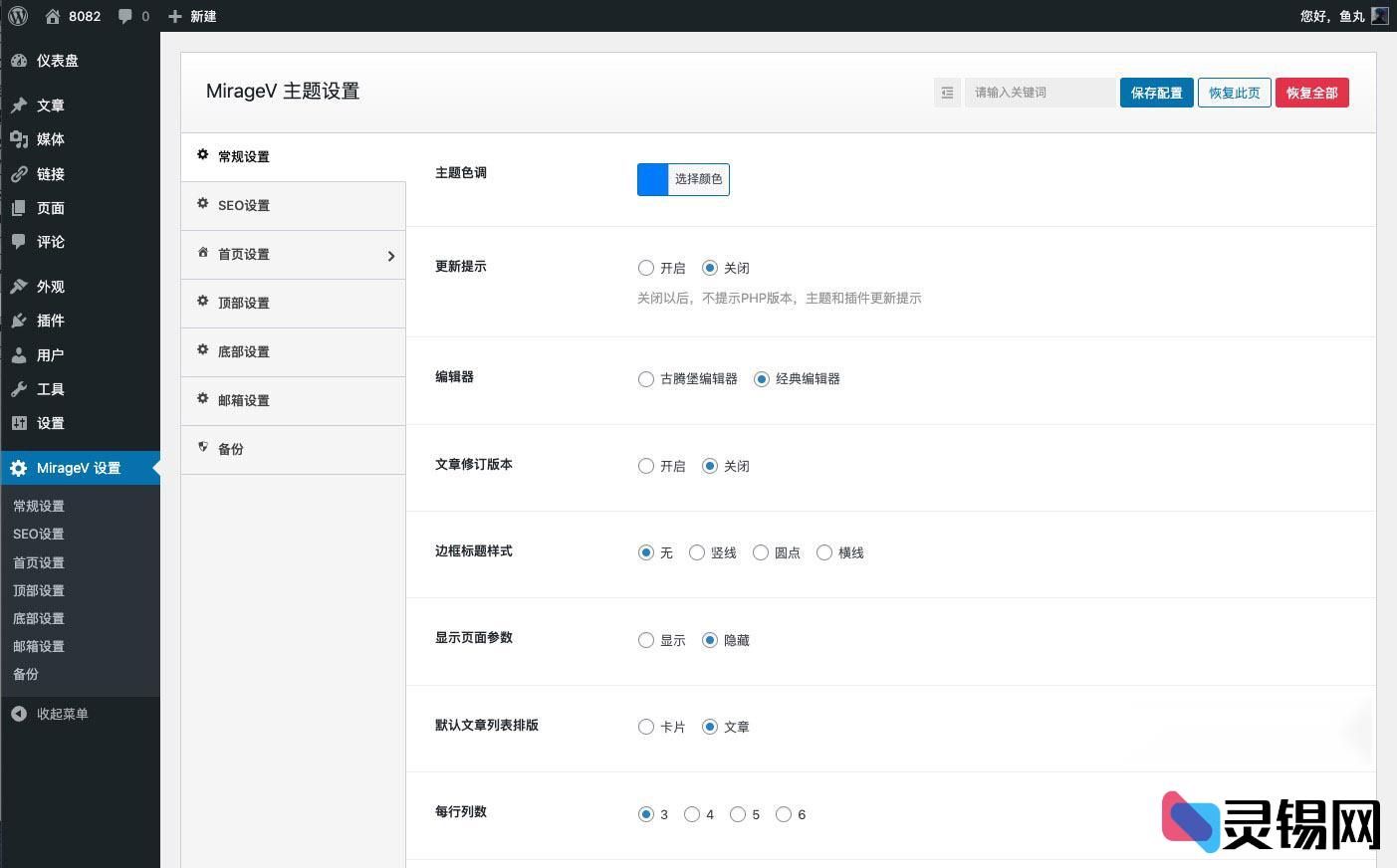Image resolution: width=1397 pixels, height=868 pixels.
Task: Click the WordPress logo in the top bar
Action: pos(16,15)
